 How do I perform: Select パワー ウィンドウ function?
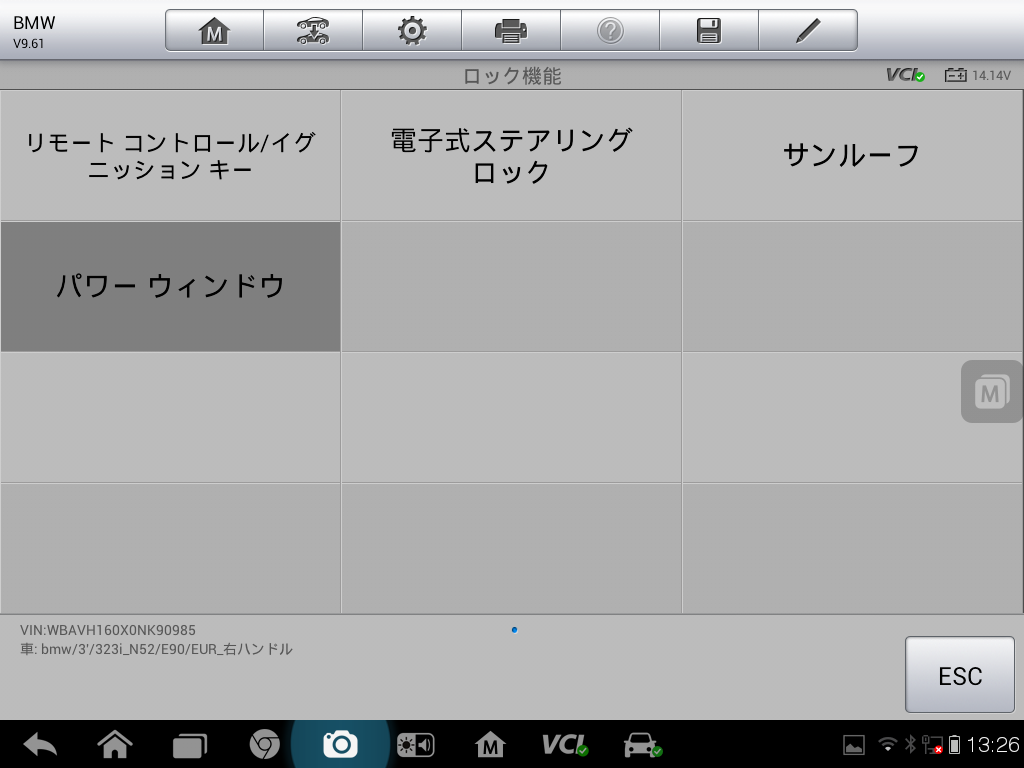[x=170, y=286]
